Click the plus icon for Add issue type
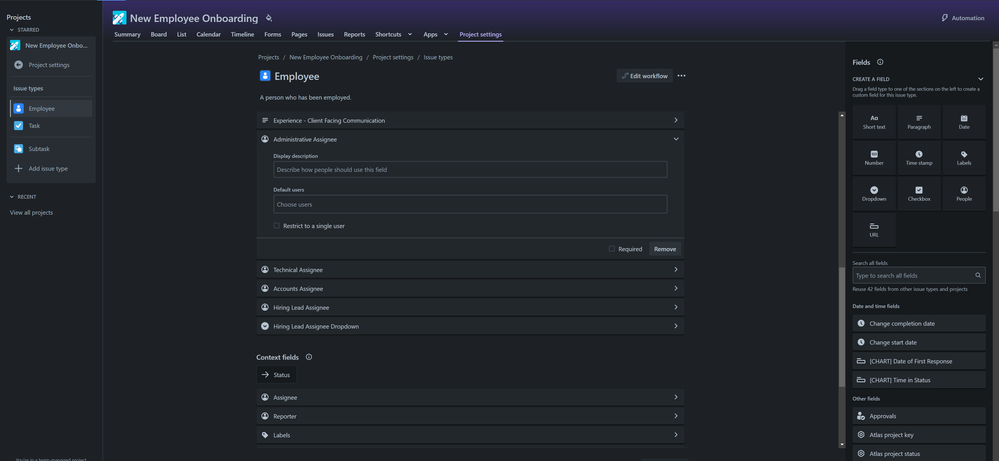The width and height of the screenshot is (999, 461). click(x=18, y=169)
